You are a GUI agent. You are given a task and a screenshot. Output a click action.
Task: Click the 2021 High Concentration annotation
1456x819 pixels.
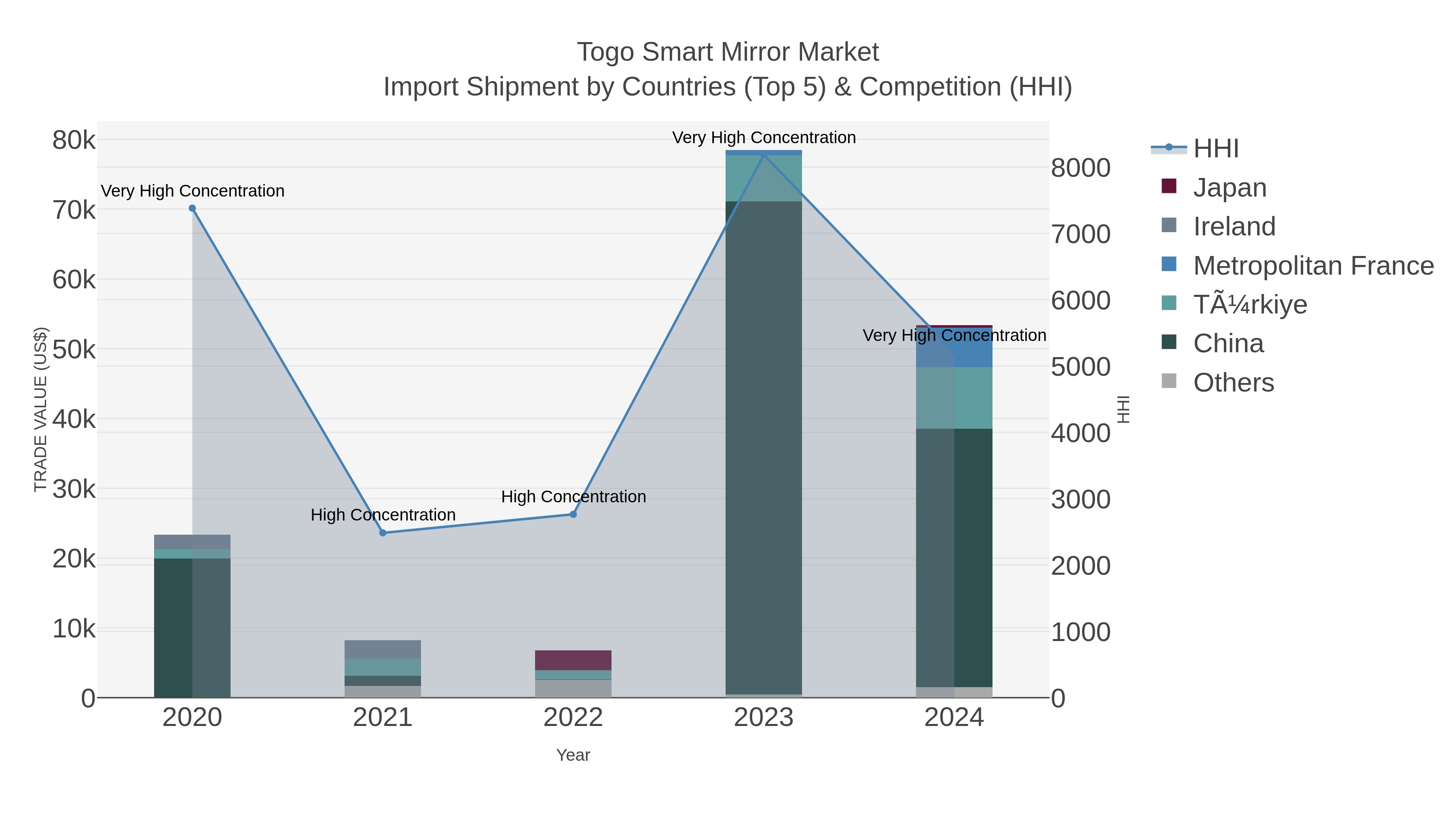(383, 515)
